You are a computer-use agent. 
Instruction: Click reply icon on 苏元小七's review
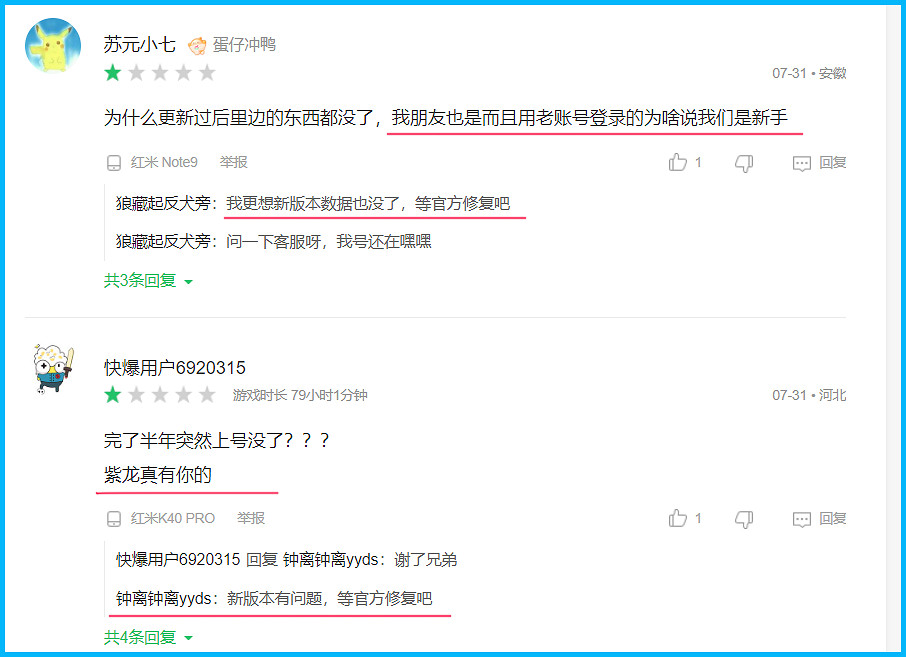pyautogui.click(x=801, y=164)
